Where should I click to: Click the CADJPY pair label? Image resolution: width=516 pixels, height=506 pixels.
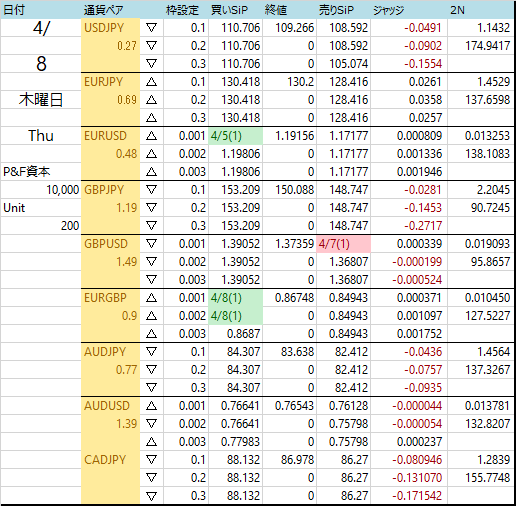pos(105,460)
